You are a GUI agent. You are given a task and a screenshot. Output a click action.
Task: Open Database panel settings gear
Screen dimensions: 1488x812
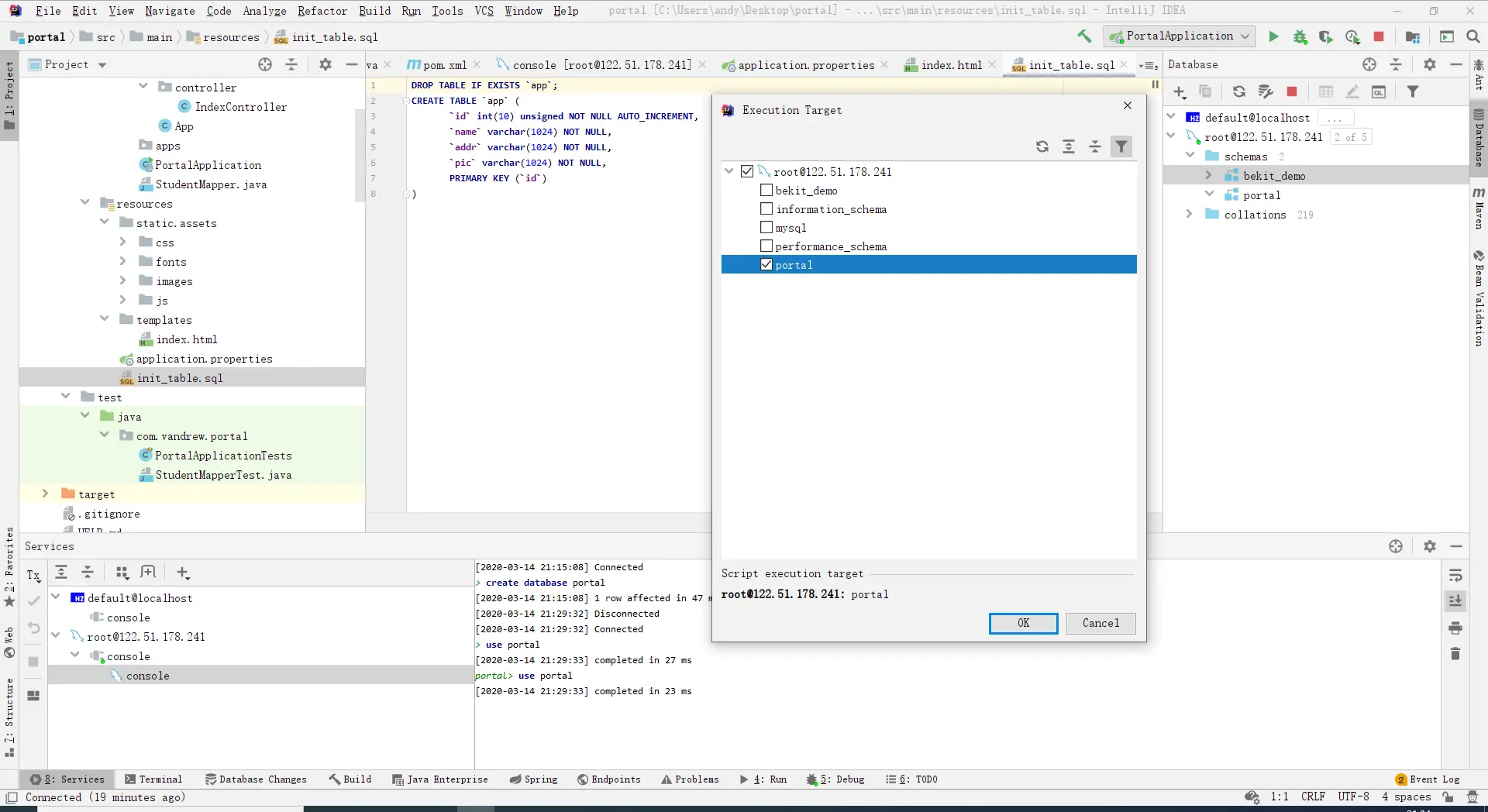(1430, 64)
